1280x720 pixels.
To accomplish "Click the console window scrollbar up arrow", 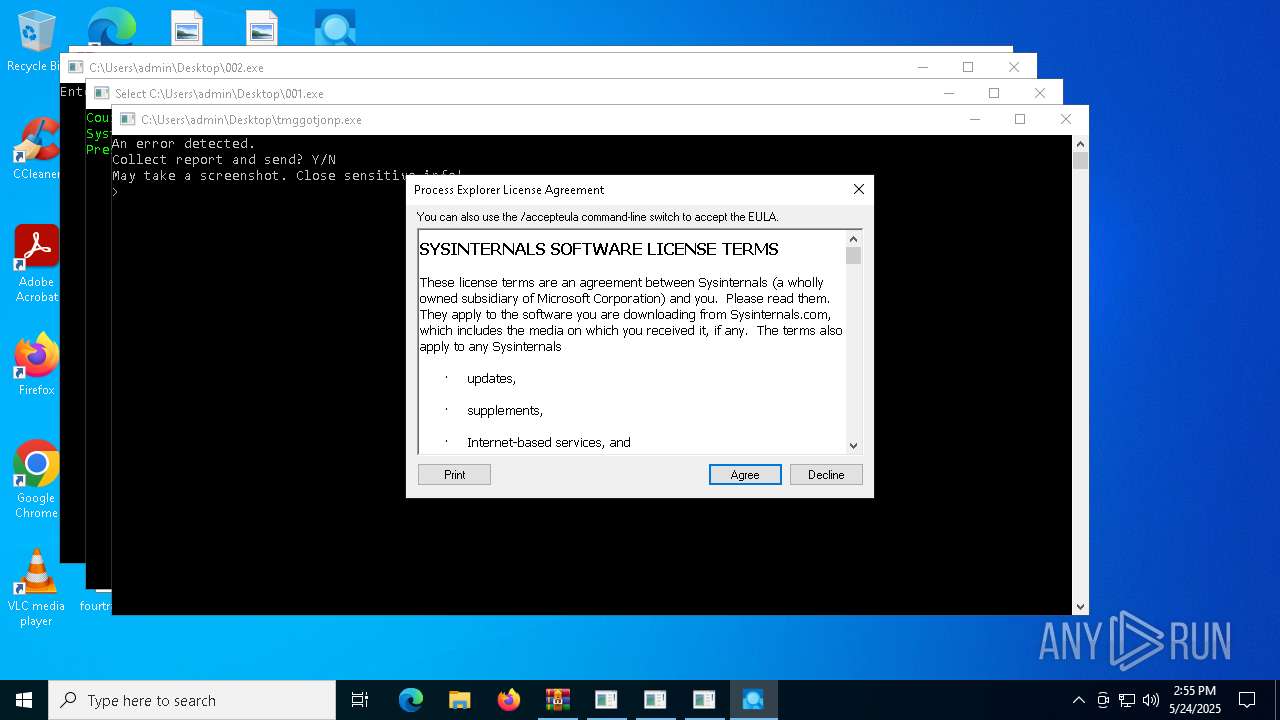I will (x=1080, y=143).
